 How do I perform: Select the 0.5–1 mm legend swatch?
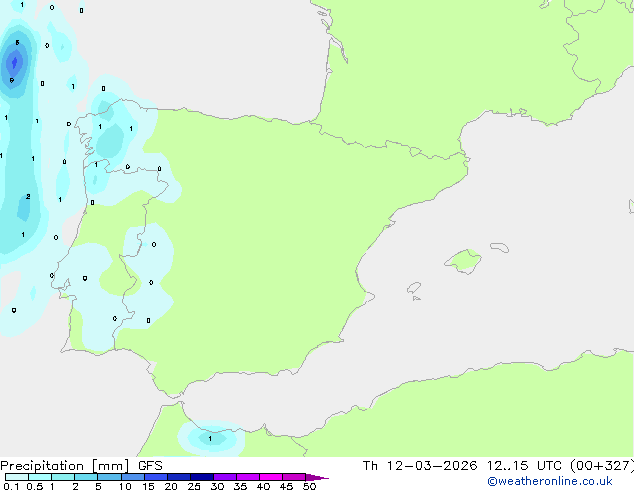click(x=40, y=477)
